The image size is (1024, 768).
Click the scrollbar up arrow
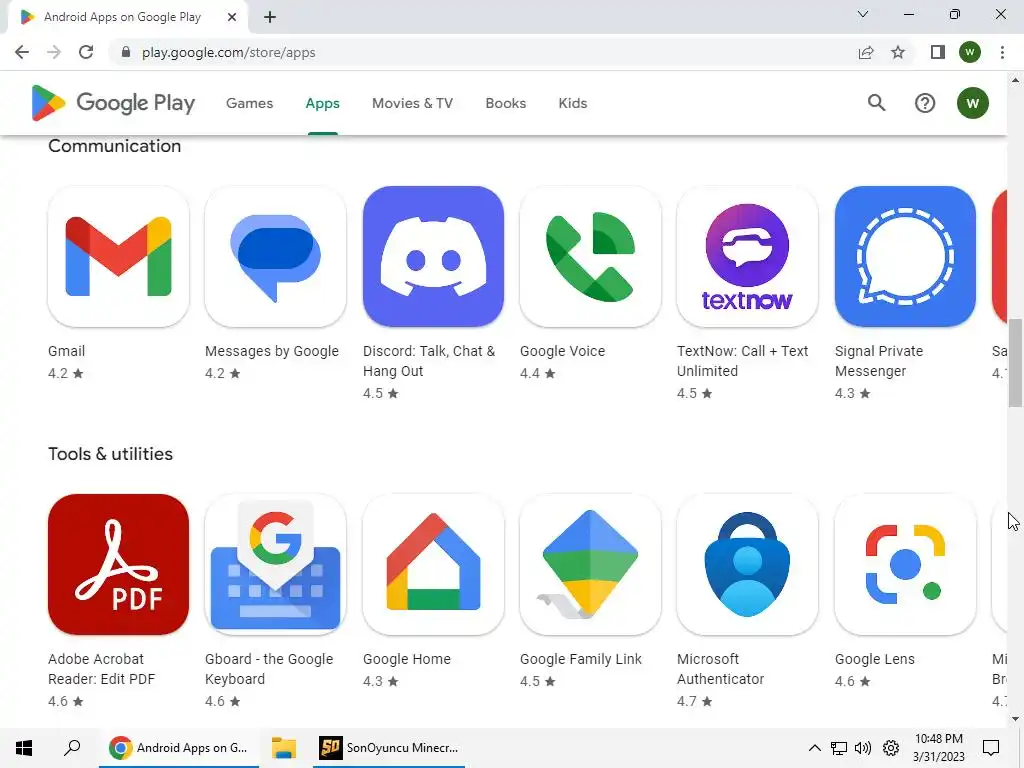click(x=1015, y=80)
